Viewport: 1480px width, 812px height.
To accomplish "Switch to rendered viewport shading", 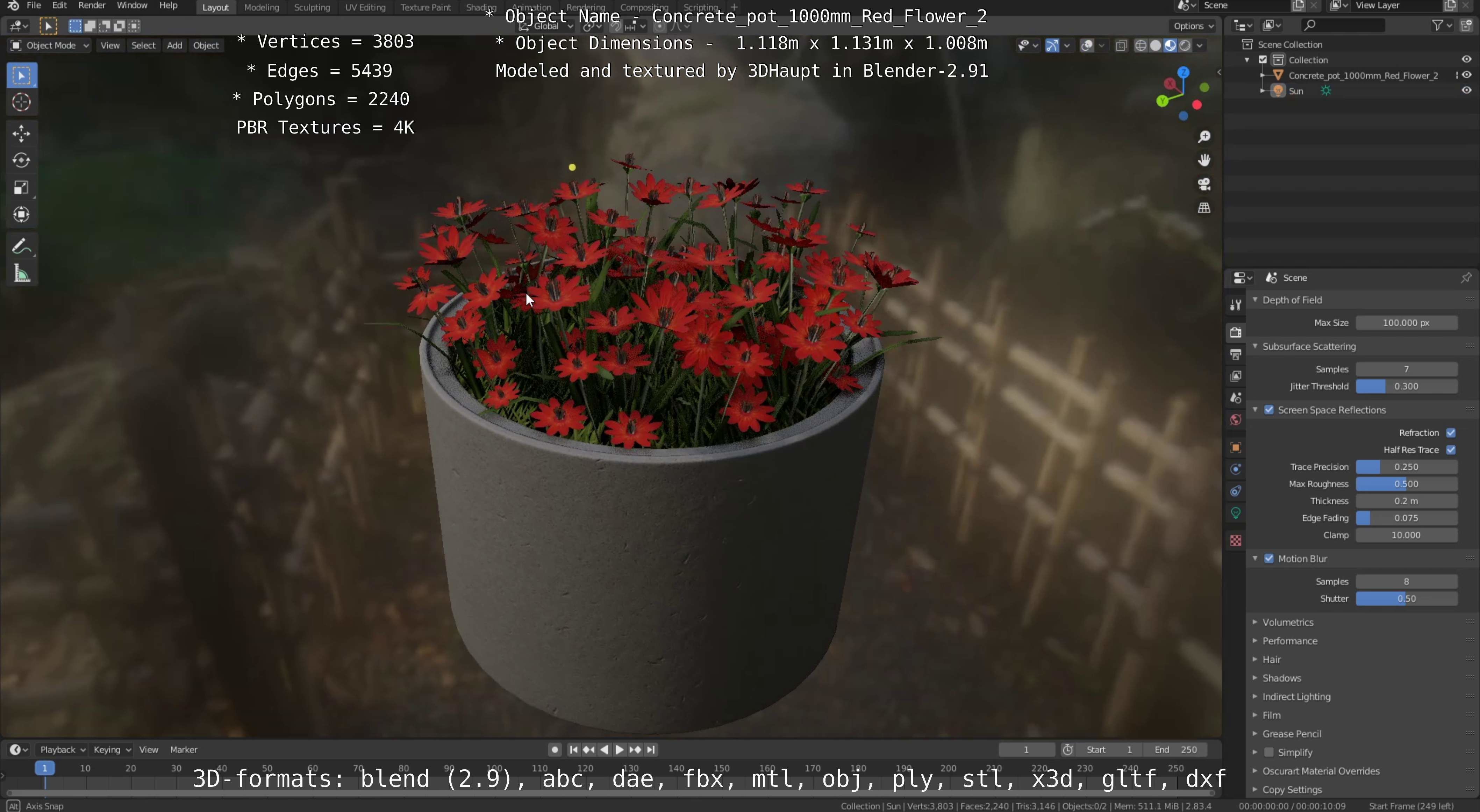I will tap(1185, 45).
